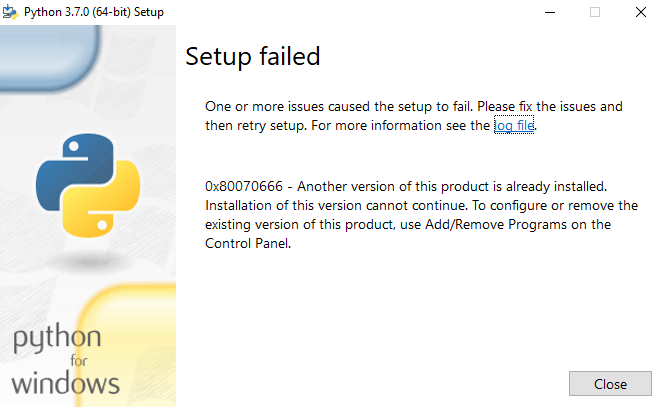The image size is (663, 408).
Task: Click the Close button
Action: [x=610, y=384]
